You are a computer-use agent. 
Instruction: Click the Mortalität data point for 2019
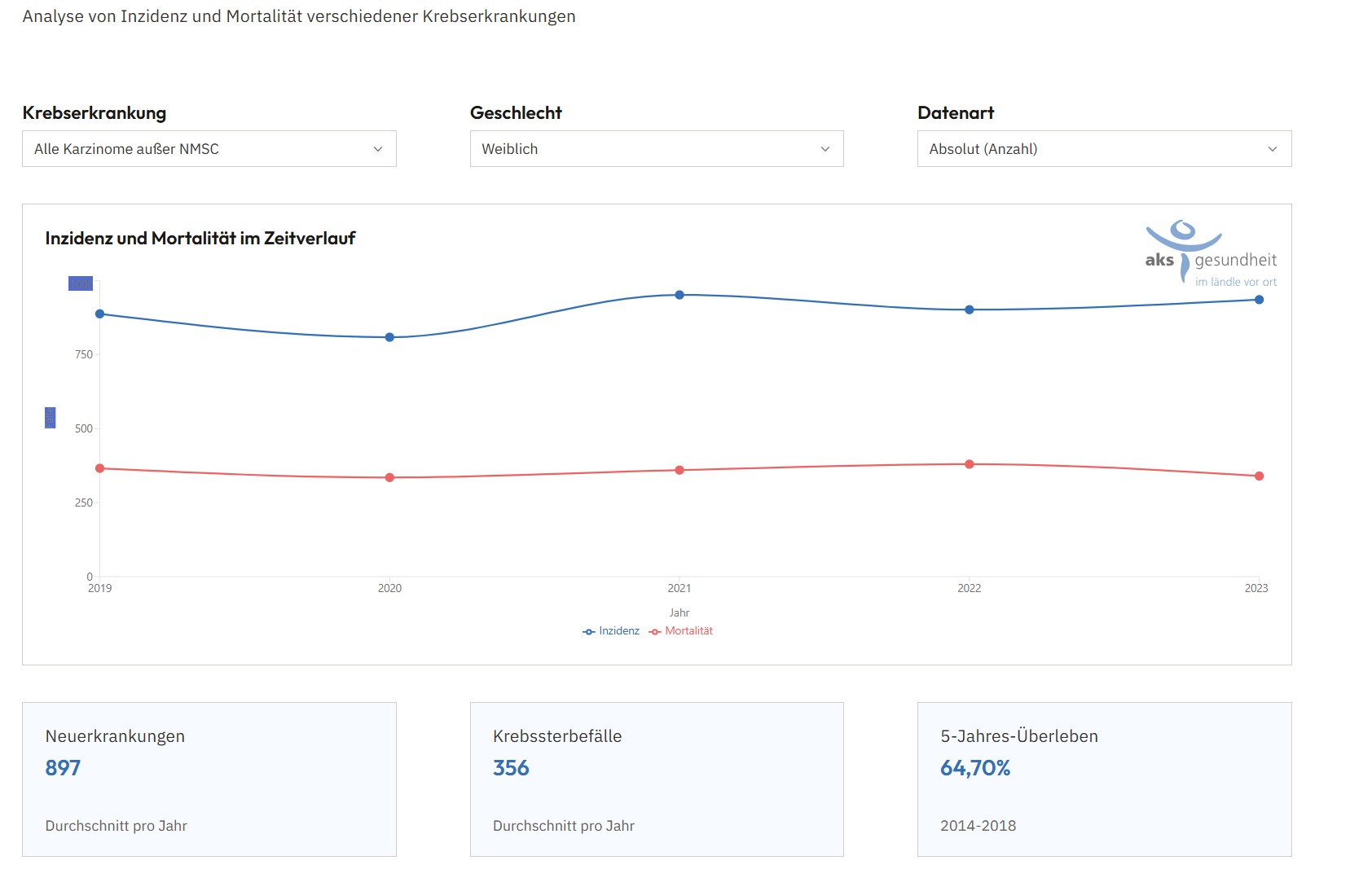point(100,468)
